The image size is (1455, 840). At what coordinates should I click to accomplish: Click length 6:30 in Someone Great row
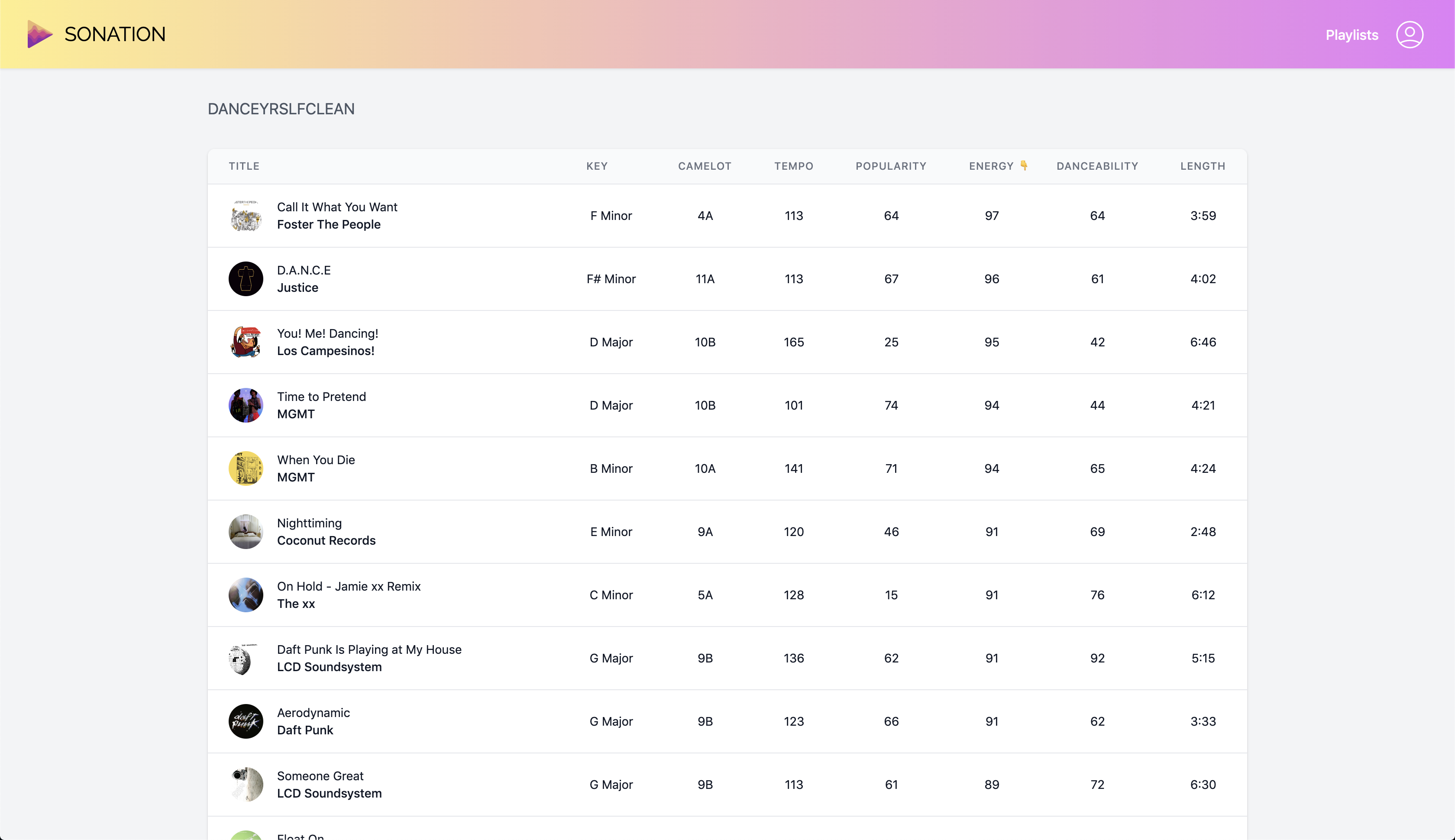(x=1203, y=785)
